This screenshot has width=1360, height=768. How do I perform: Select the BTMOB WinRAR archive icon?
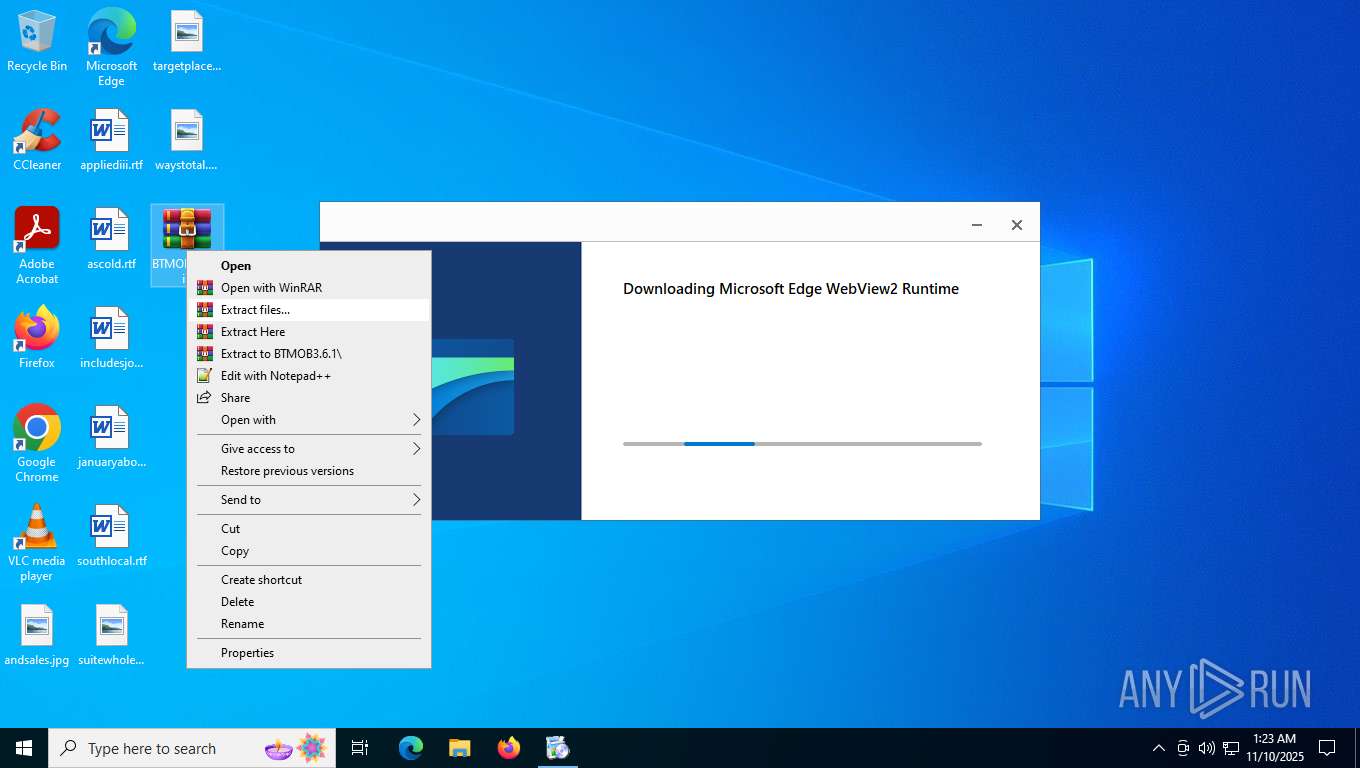(x=187, y=229)
